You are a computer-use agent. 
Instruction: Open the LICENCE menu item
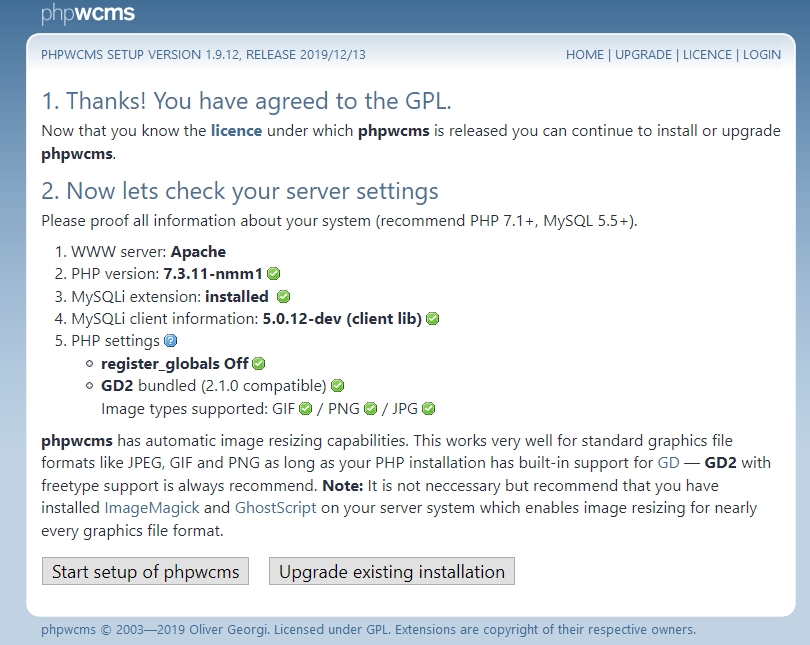[x=707, y=55]
